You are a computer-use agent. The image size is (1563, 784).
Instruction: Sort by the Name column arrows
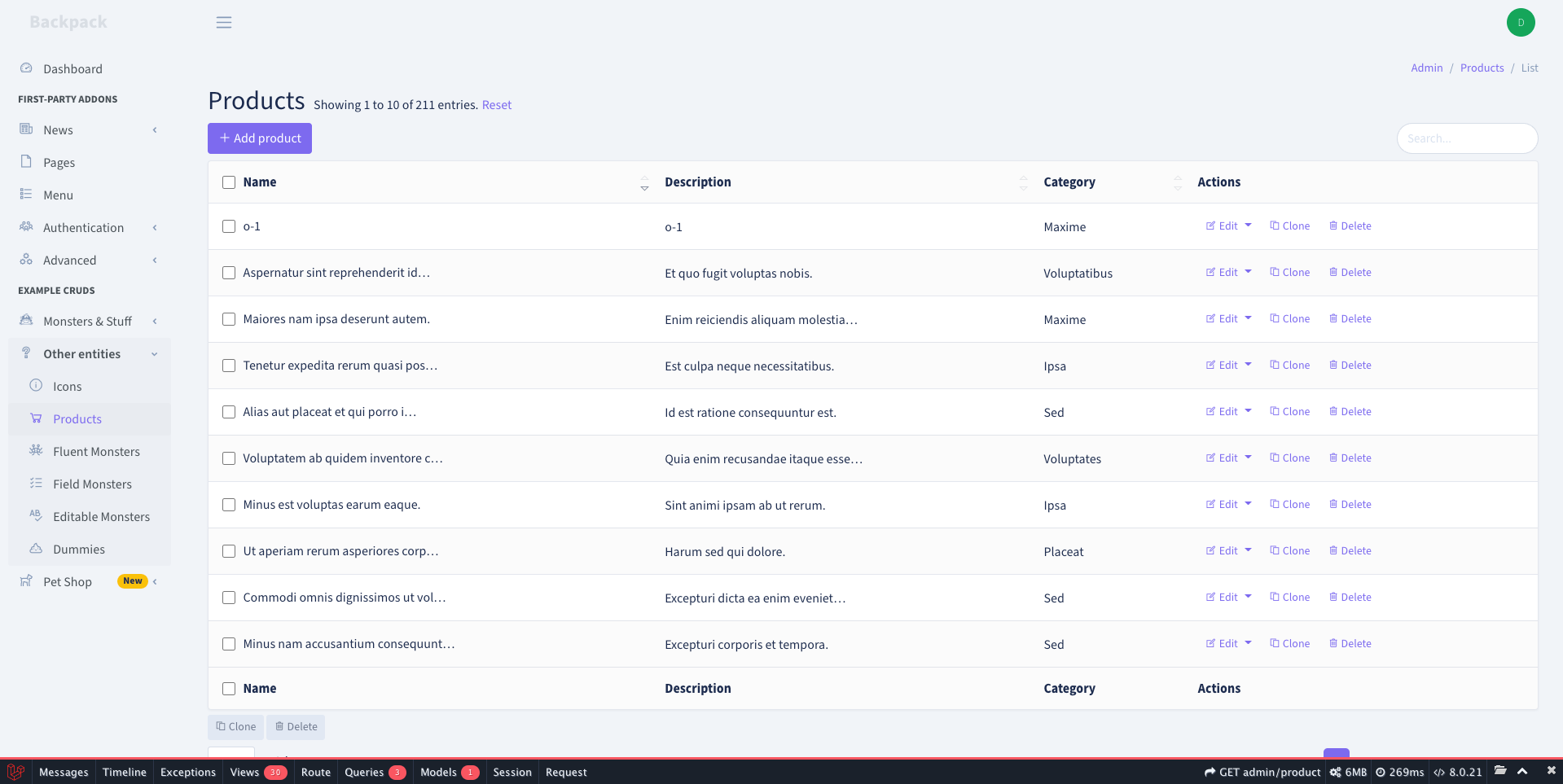(644, 183)
